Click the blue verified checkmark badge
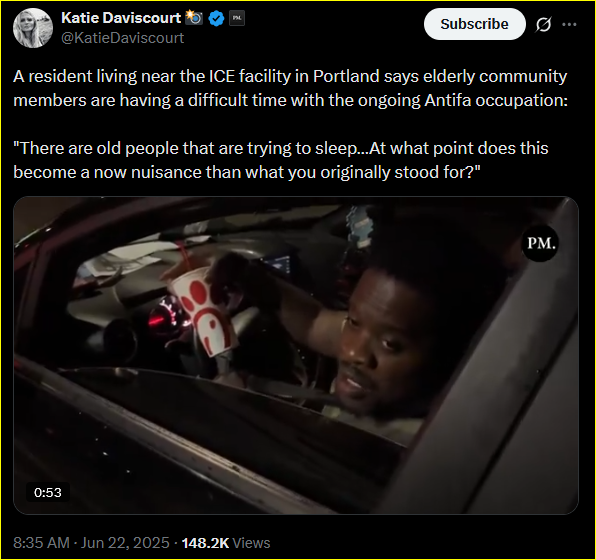This screenshot has height=560, width=596. click(x=217, y=18)
